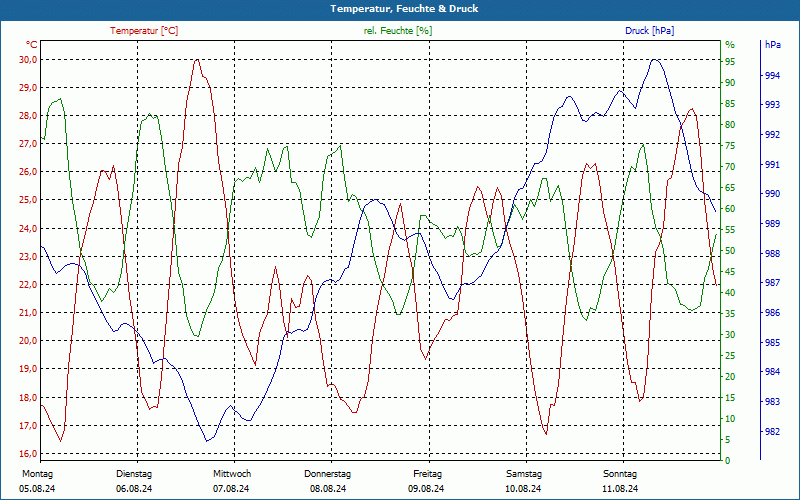The image size is (800, 500).
Task: Click the '27,0' temperature axis value
Action: pyautogui.click(x=28, y=144)
